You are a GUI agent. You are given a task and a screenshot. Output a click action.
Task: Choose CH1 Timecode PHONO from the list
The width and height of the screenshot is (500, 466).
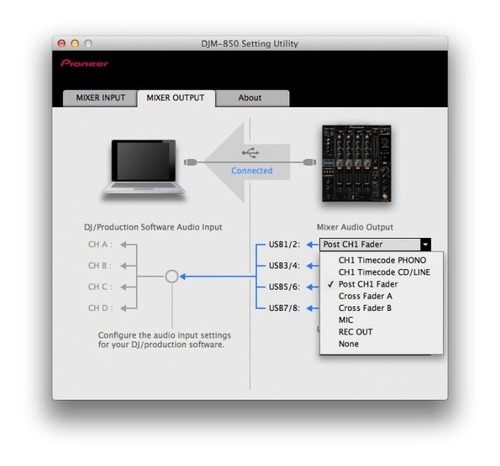point(382,260)
